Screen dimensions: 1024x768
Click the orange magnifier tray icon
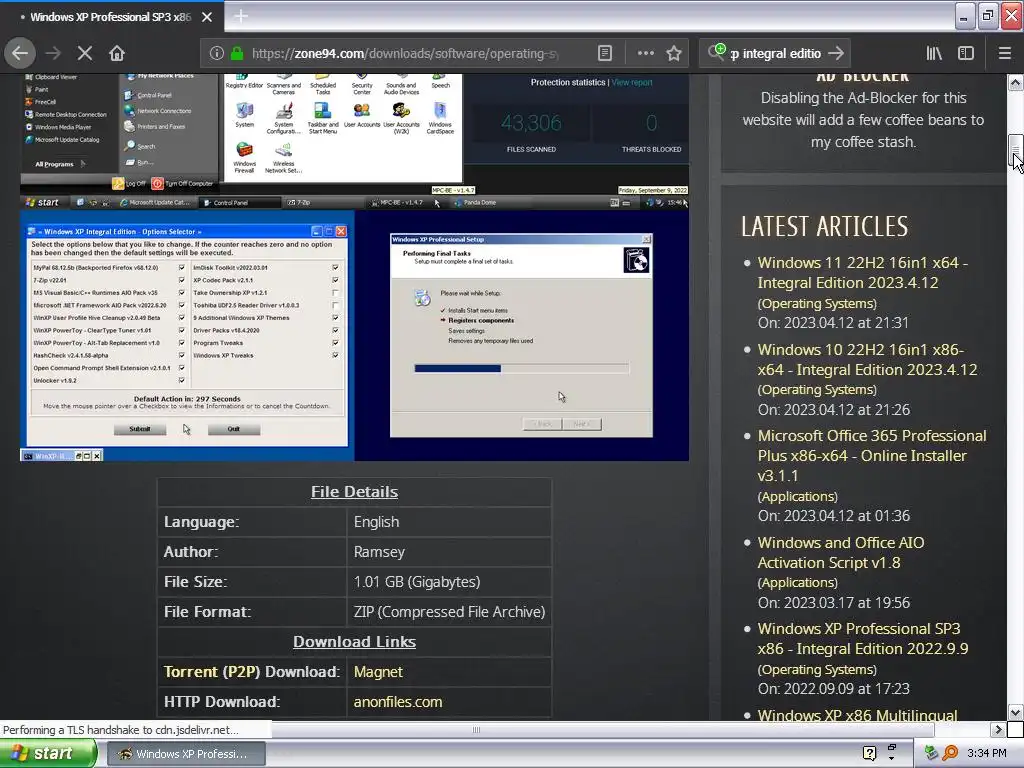pyautogui.click(x=950, y=753)
